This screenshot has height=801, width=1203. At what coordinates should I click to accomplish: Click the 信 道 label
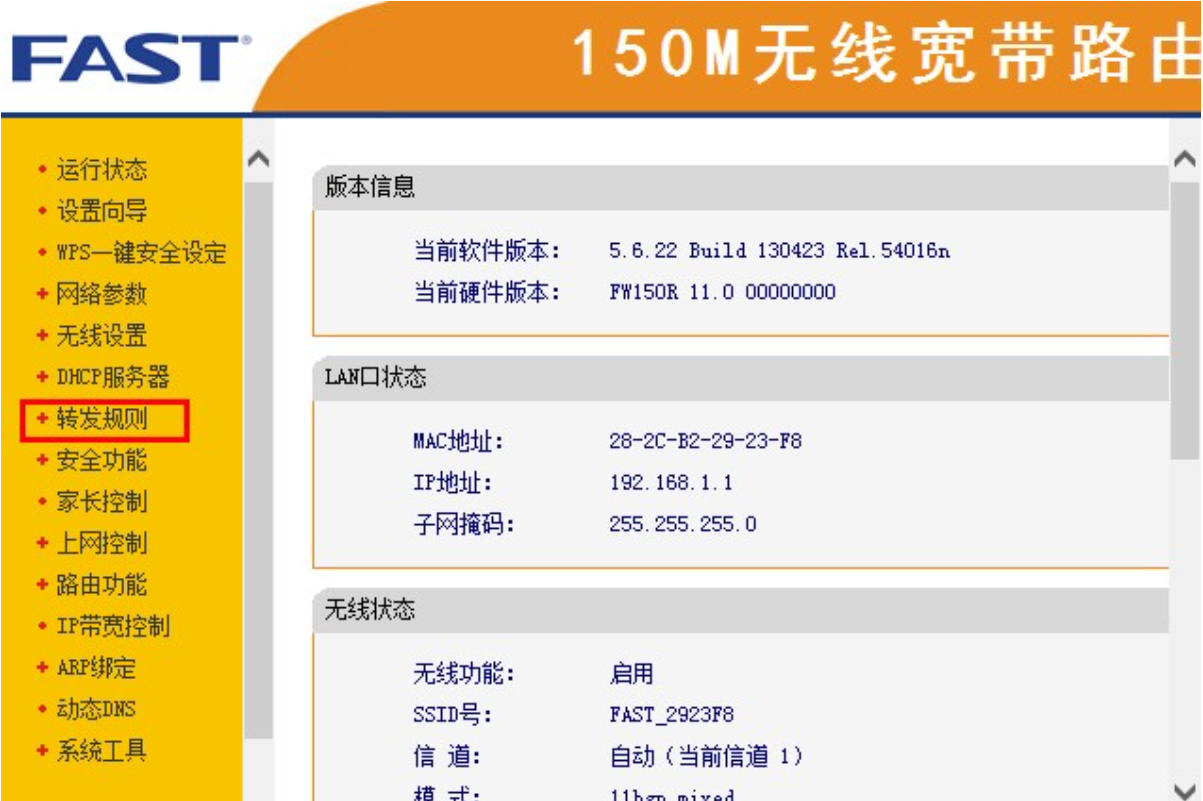tap(447, 757)
